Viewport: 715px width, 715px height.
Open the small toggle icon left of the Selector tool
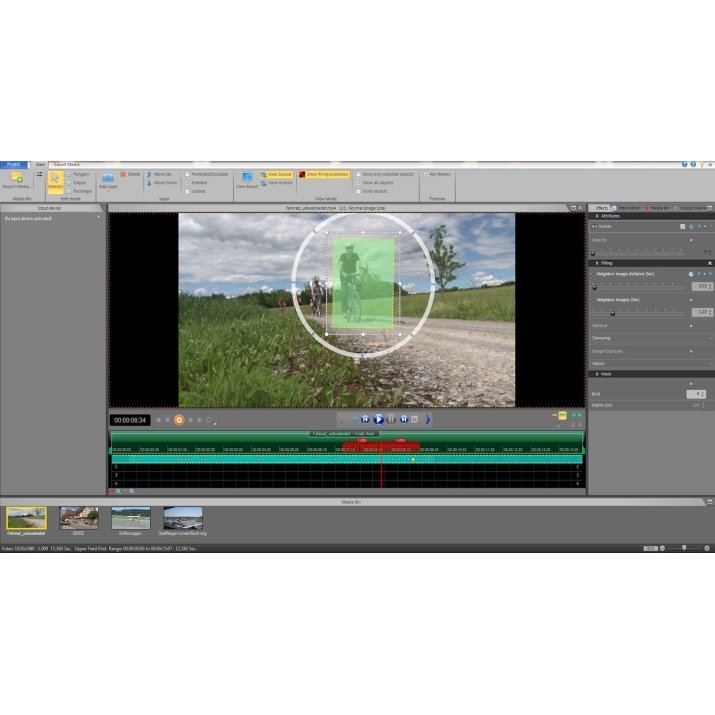39,174
